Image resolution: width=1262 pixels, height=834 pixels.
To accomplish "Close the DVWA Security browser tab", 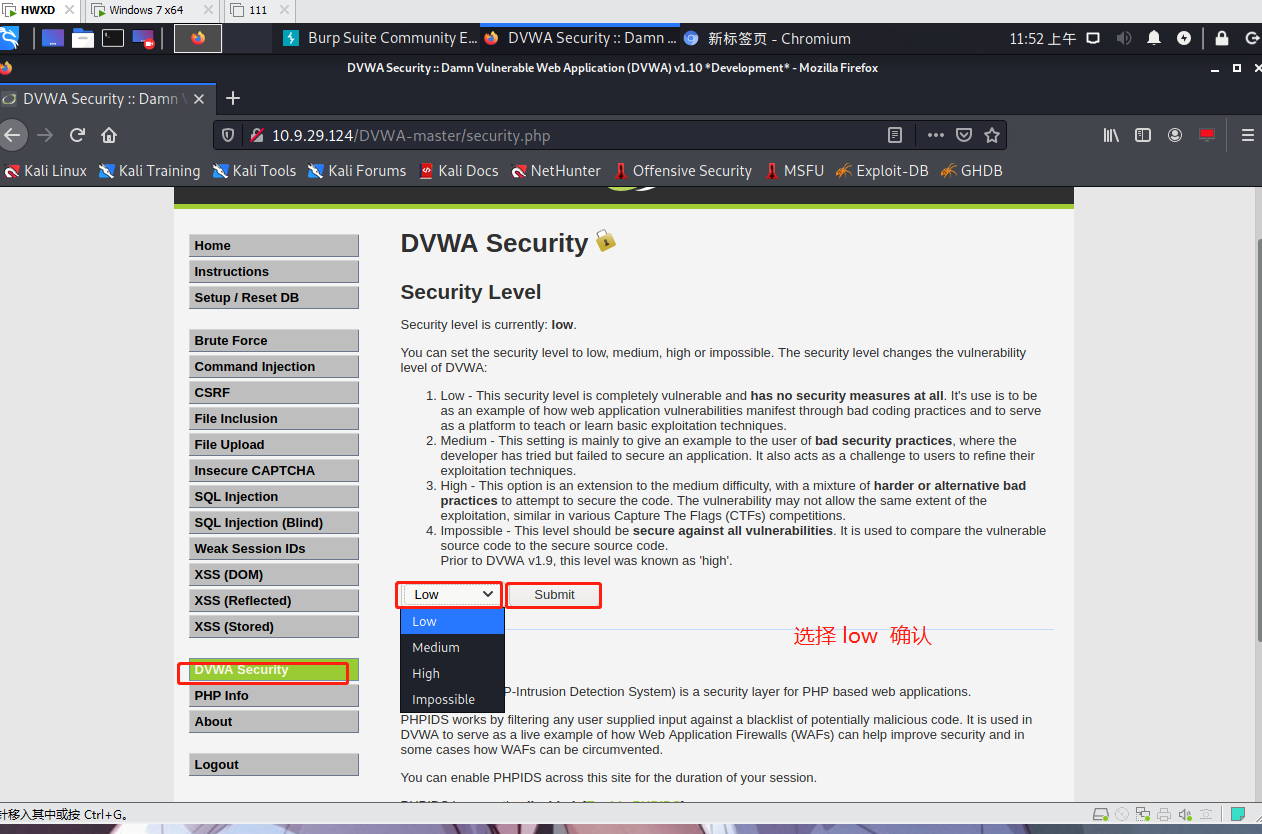I will pos(199,99).
